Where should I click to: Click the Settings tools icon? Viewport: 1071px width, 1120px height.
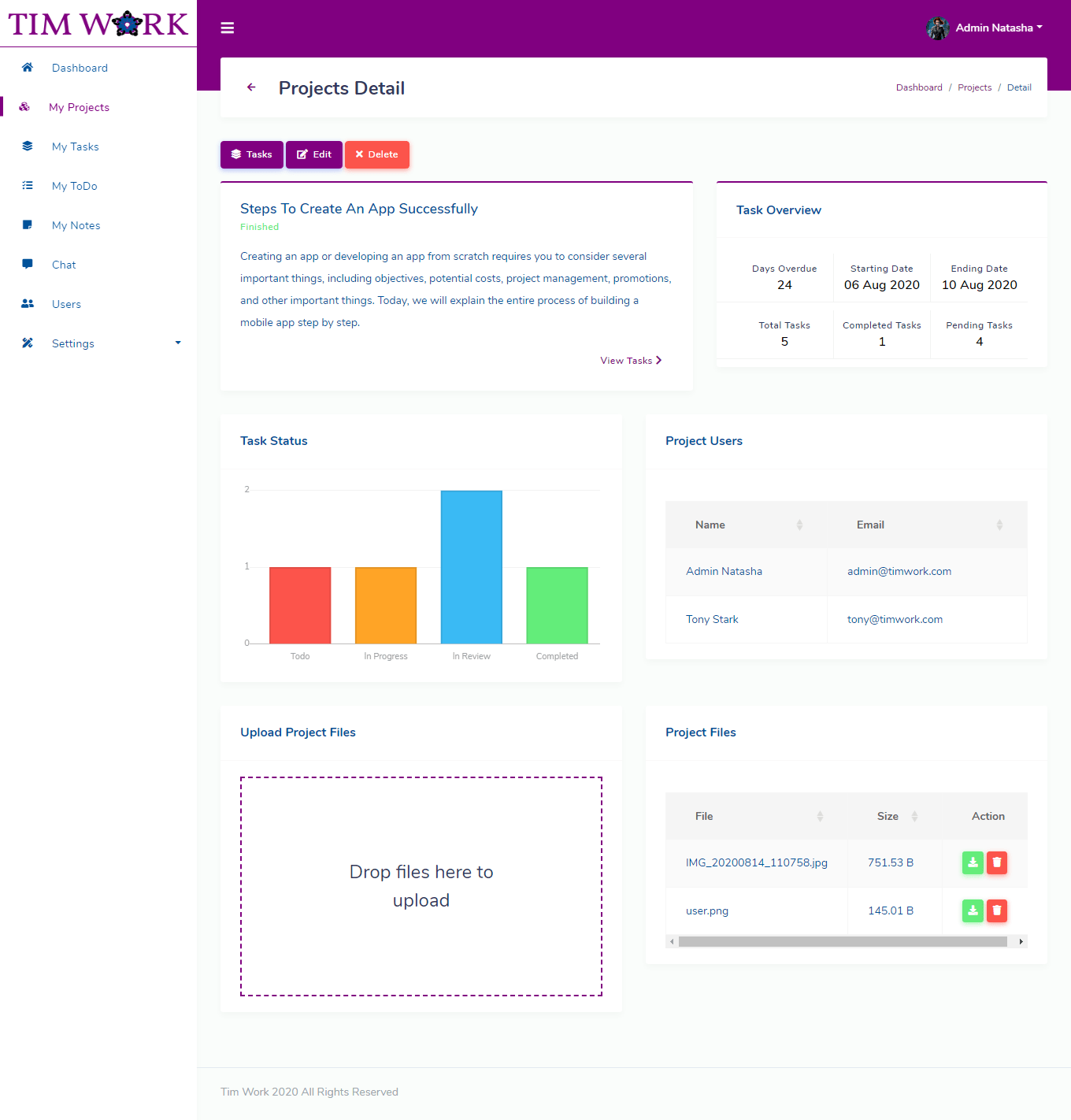[x=28, y=343]
